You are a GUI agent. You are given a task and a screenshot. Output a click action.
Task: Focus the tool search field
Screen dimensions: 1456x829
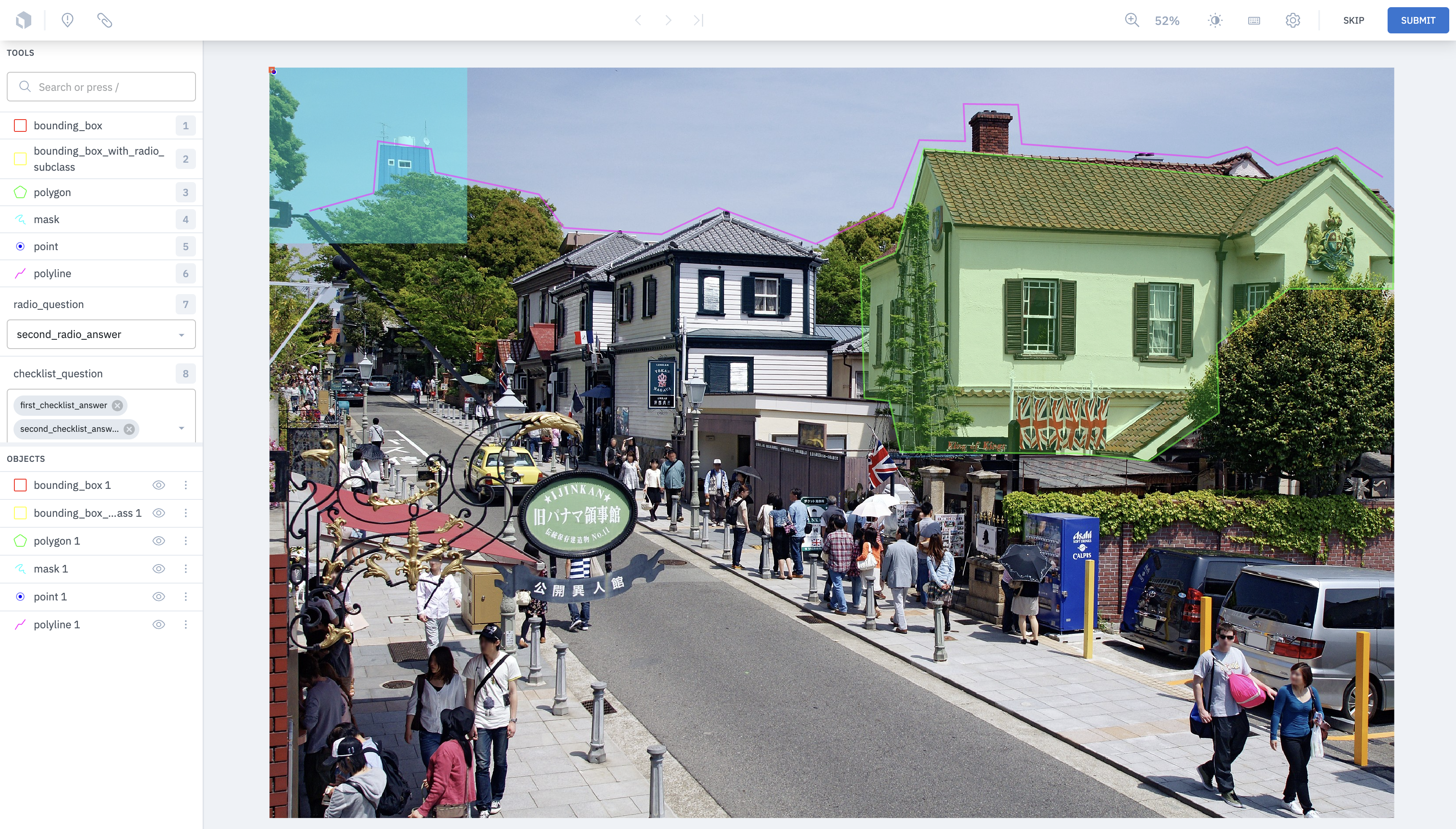pyautogui.click(x=101, y=87)
